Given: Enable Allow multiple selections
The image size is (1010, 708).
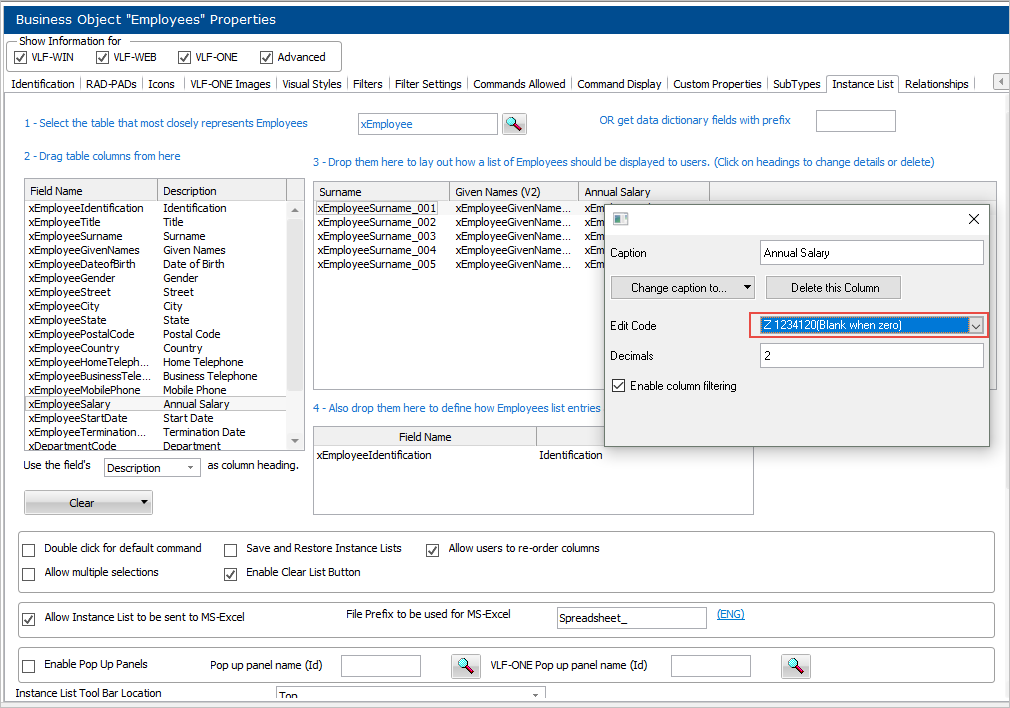Looking at the screenshot, I should 29,573.
